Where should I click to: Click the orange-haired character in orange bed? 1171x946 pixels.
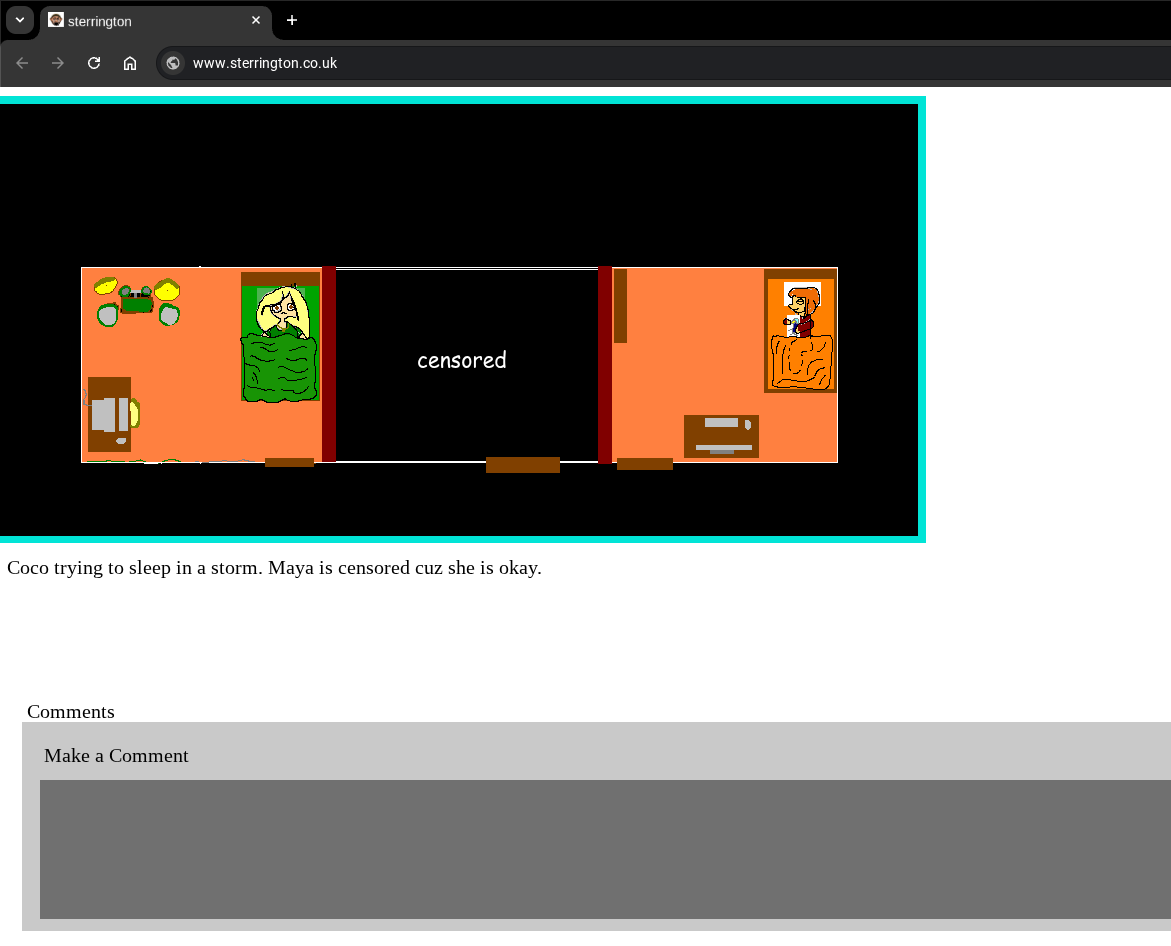801,311
